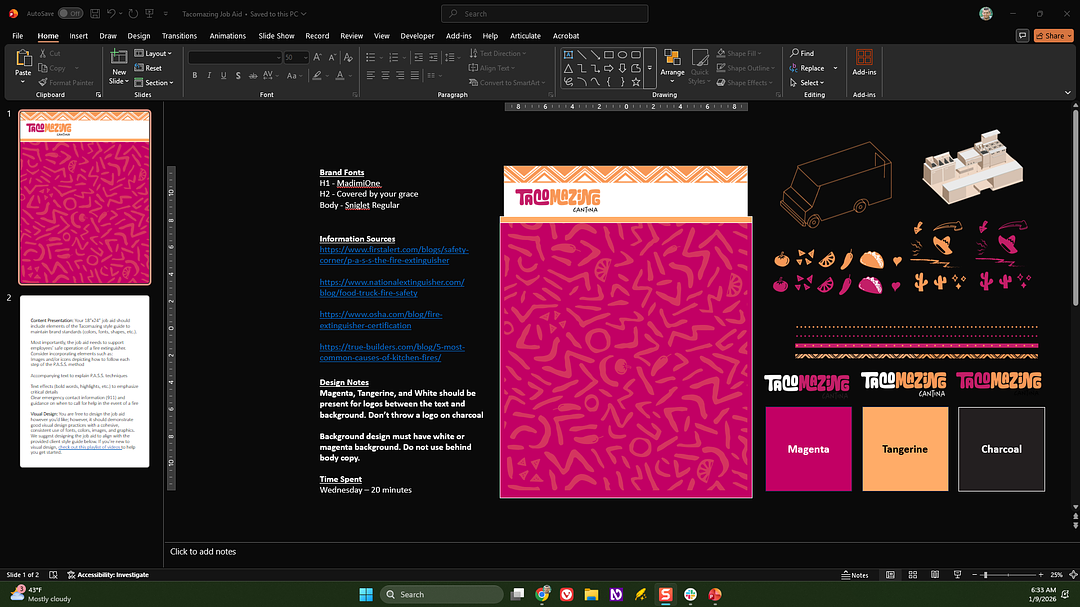Open the Font Color swatch
This screenshot has height=607, width=1080.
340,74
